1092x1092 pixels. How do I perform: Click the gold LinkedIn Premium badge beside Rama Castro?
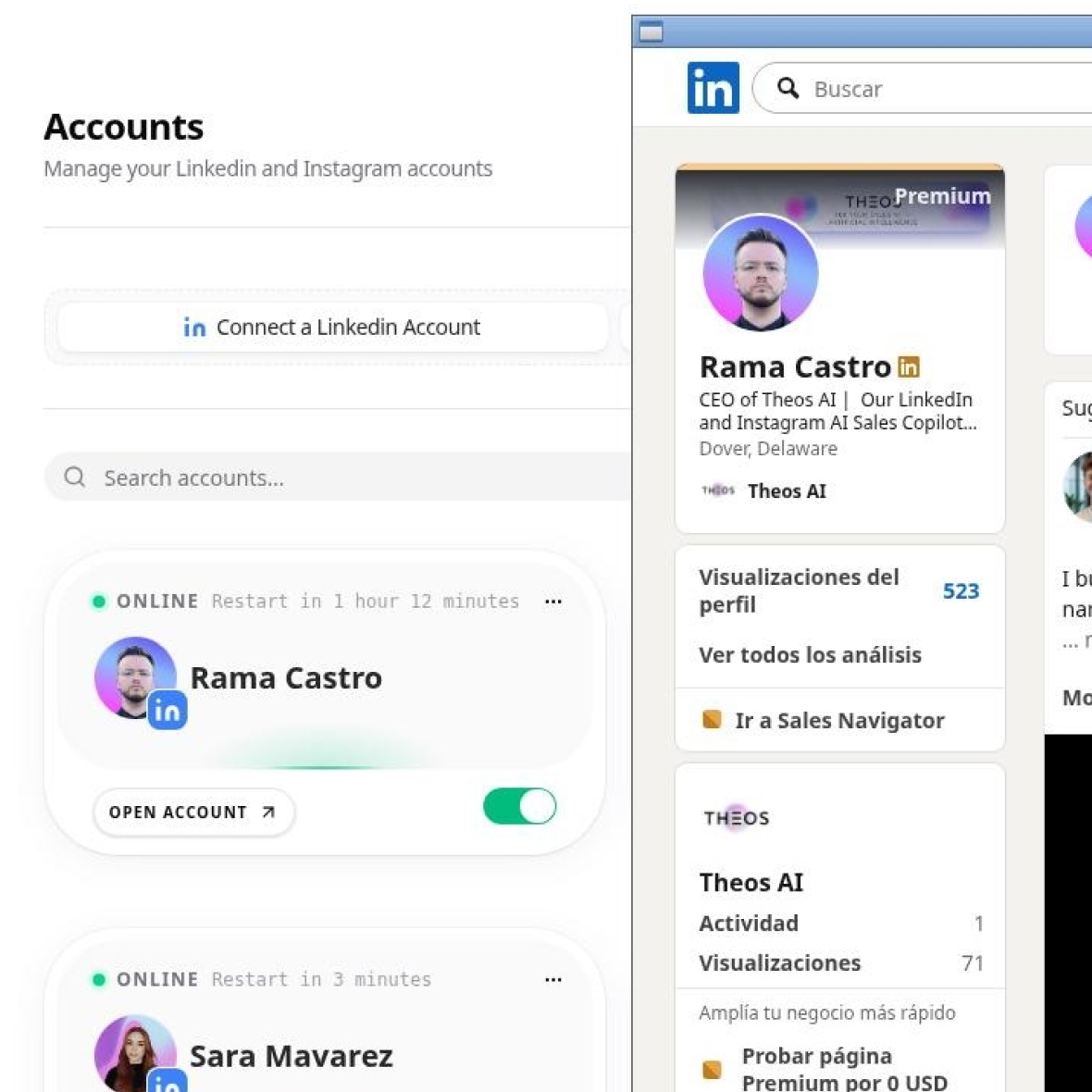coord(909,366)
